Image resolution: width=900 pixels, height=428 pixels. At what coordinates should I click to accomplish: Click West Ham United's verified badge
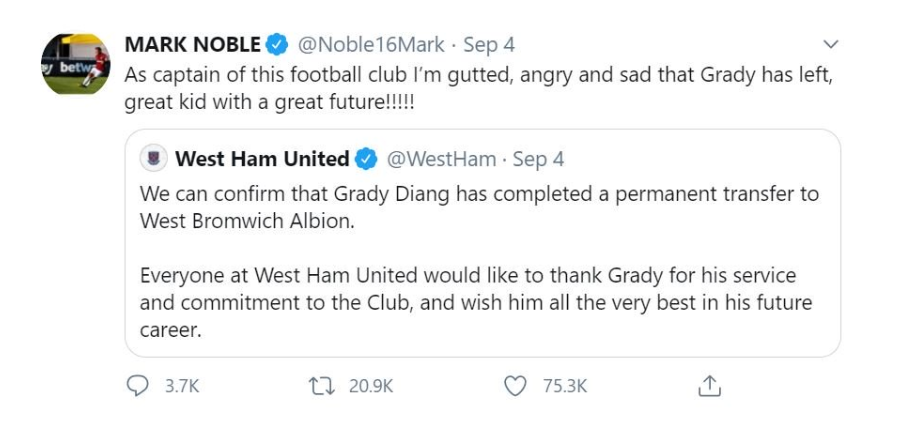pyautogui.click(x=367, y=158)
